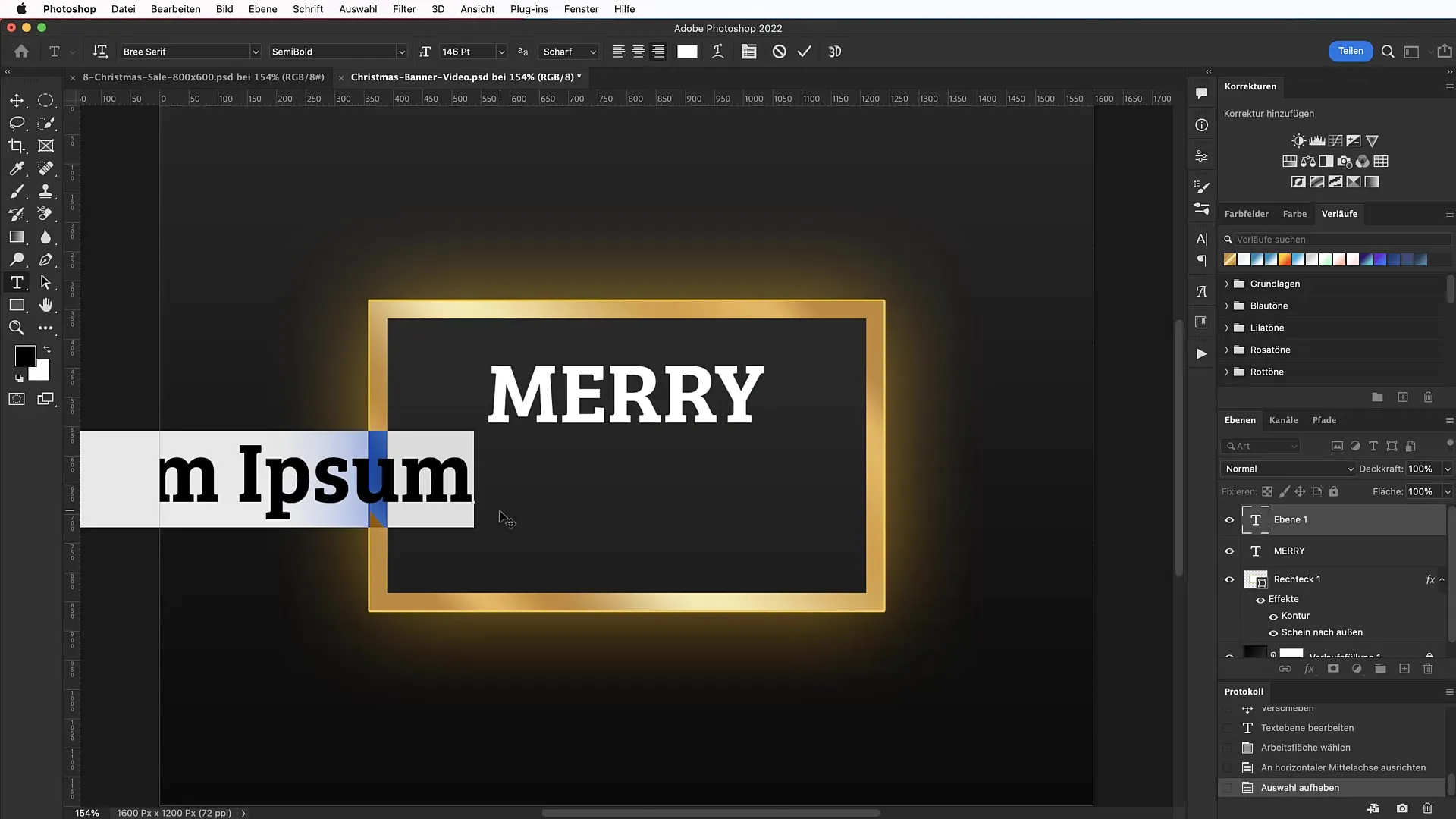This screenshot has height=819, width=1456.
Task: Click the 3D text button in options bar
Action: point(835,52)
